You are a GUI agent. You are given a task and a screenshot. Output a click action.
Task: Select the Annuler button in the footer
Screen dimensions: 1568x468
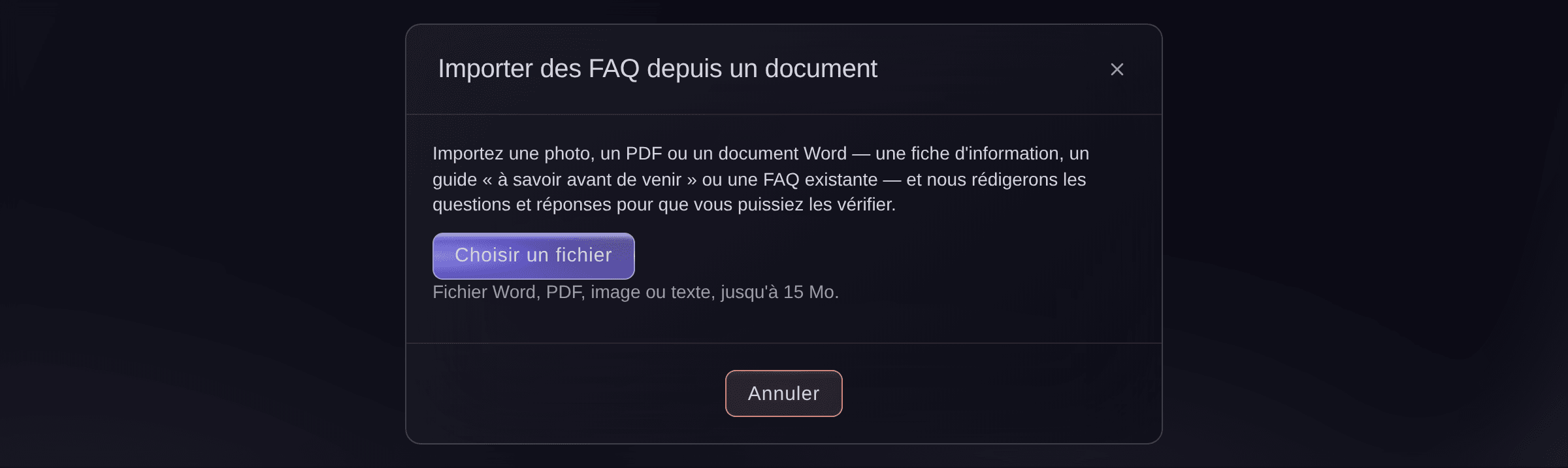[783, 393]
